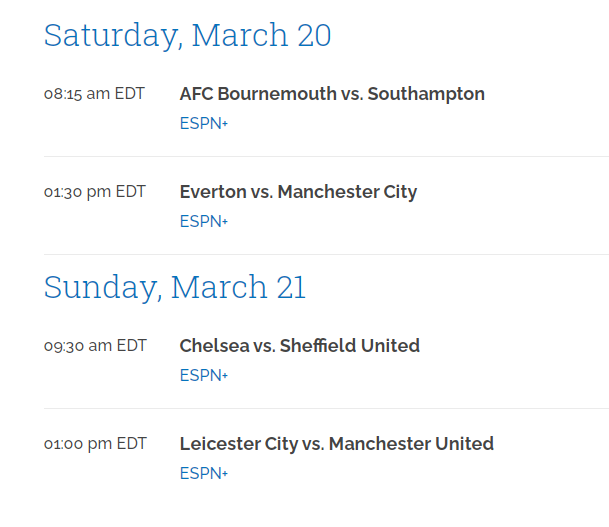This screenshot has height=527, width=609.
Task: Open ESPN+ link under Leicester City match
Action: [x=204, y=474]
